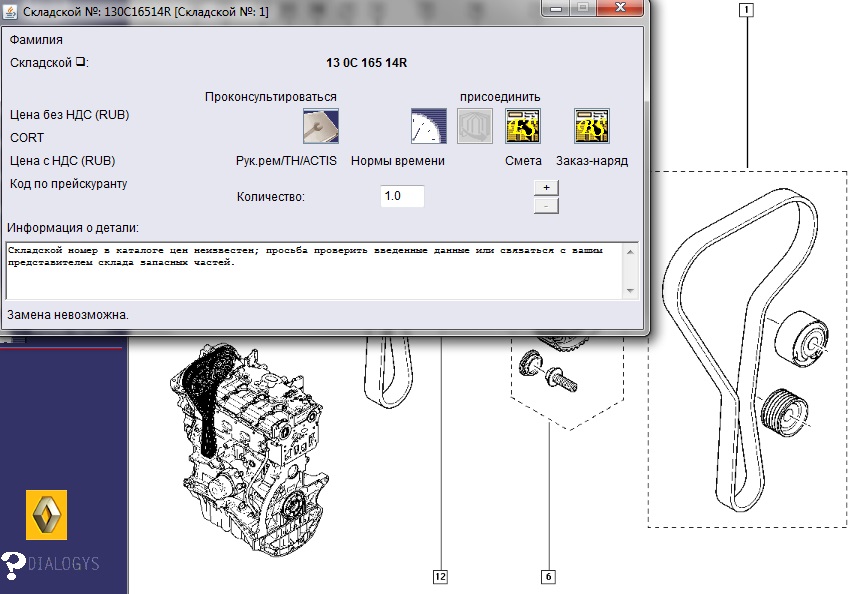Screen dimensions: 868x594
Task: Add part to Смета icon
Action: tap(523, 126)
